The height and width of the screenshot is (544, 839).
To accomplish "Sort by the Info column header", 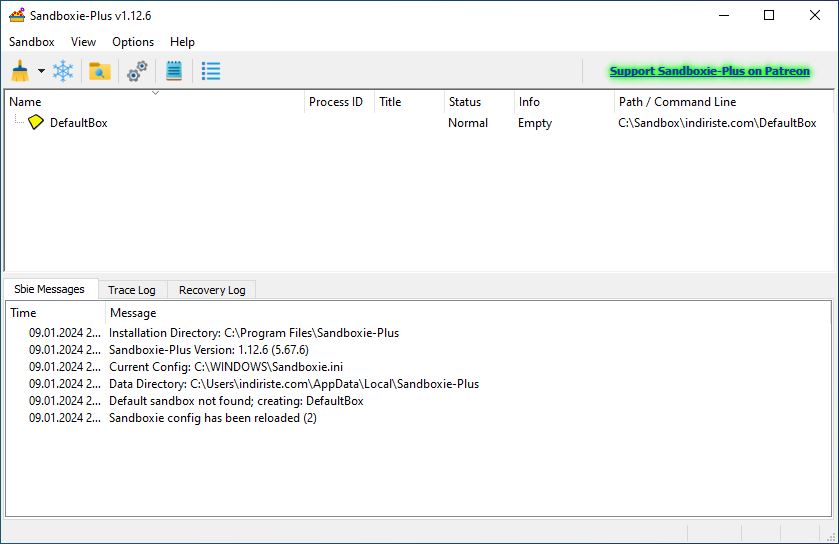I will pos(563,102).
